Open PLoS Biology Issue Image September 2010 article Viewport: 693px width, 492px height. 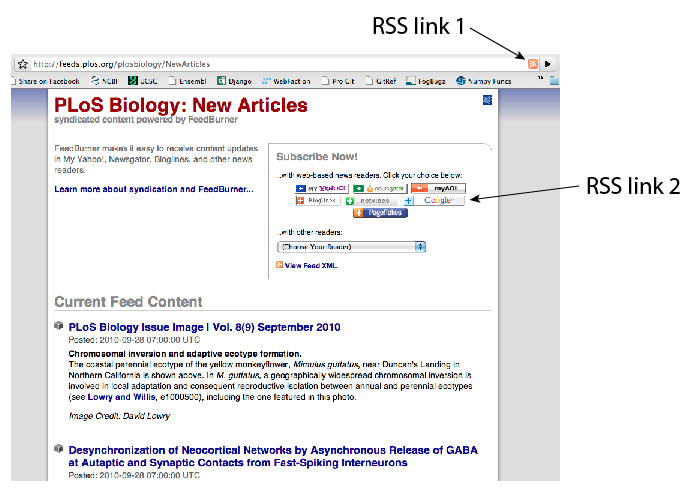pos(204,327)
